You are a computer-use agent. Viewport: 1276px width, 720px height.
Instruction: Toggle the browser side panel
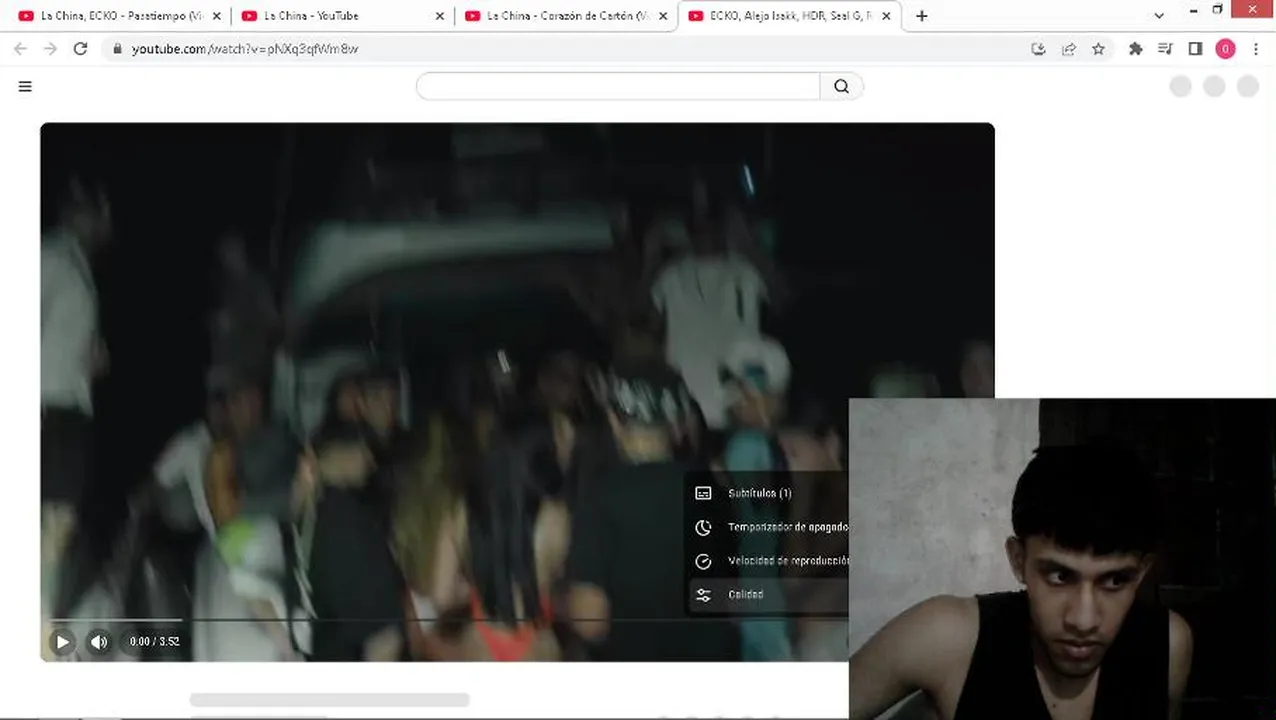pyautogui.click(x=1195, y=48)
